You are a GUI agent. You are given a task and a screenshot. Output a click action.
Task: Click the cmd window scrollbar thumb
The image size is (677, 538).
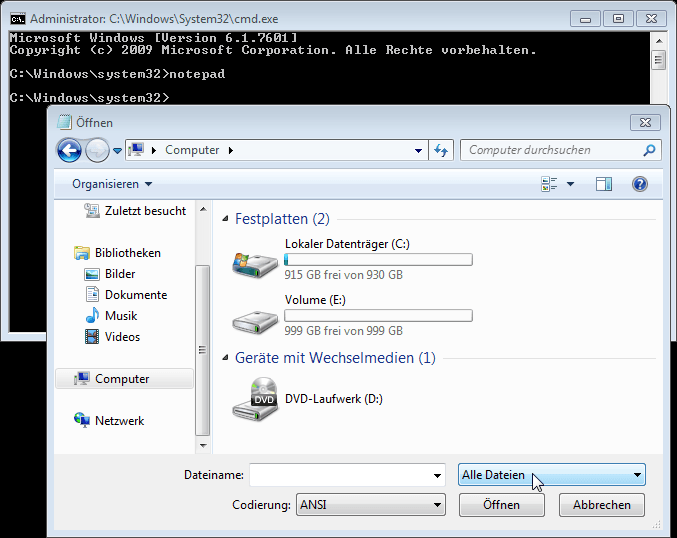(658, 60)
